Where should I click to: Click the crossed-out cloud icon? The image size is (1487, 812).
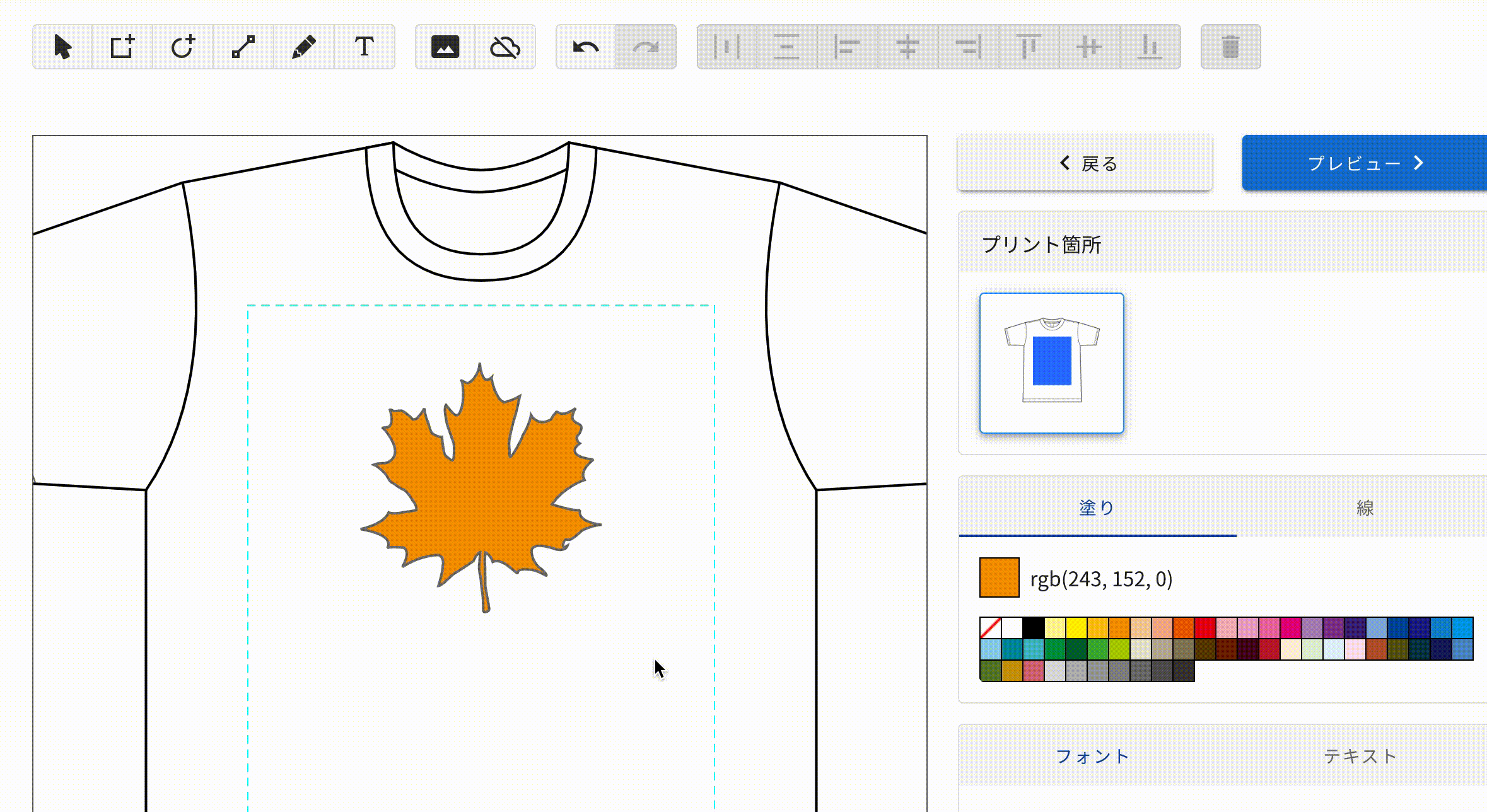coord(505,47)
